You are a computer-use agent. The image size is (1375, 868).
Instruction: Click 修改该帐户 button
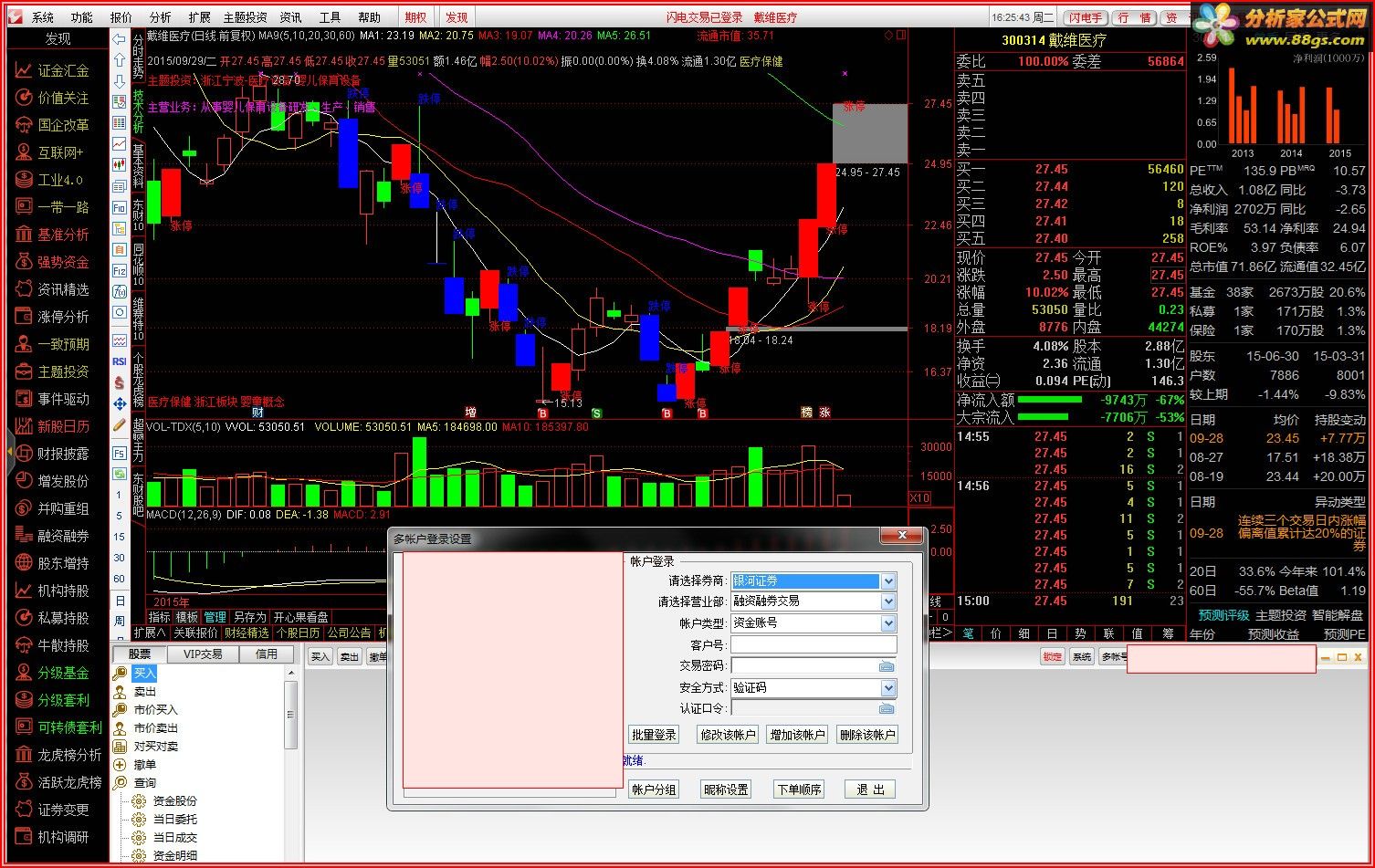(x=728, y=735)
